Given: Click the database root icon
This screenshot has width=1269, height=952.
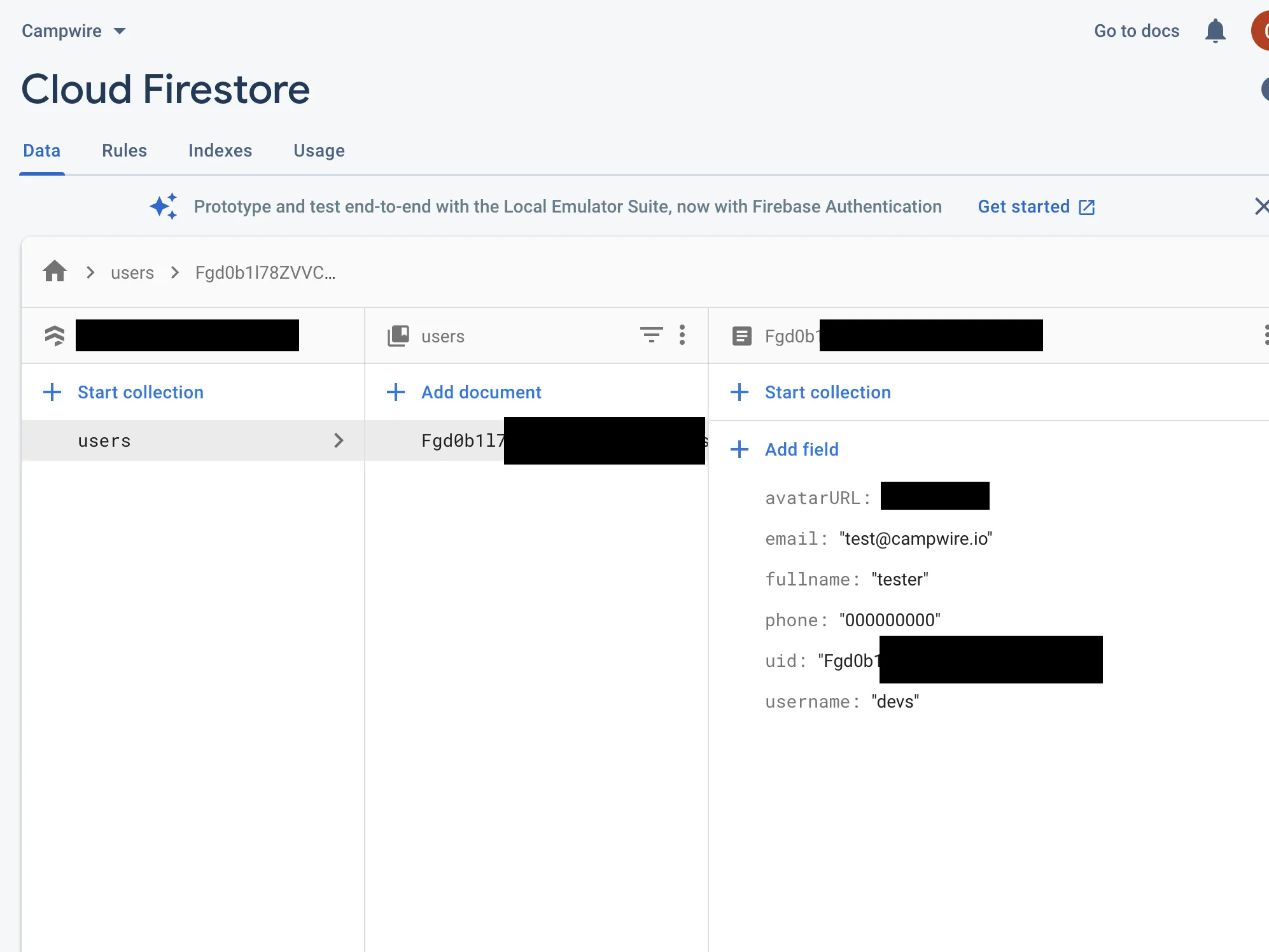Looking at the screenshot, I should pyautogui.click(x=55, y=335).
